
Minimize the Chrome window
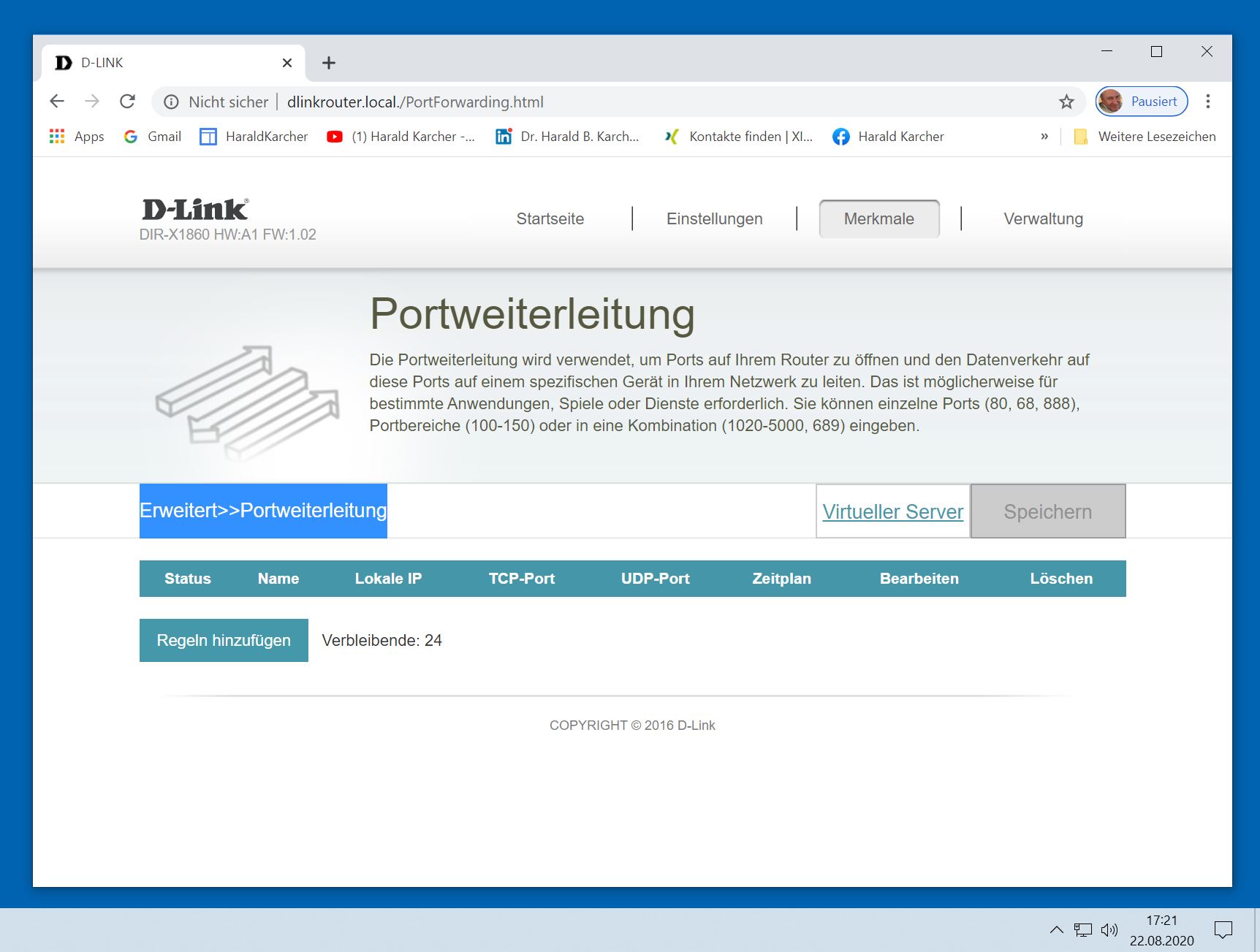[x=1107, y=51]
